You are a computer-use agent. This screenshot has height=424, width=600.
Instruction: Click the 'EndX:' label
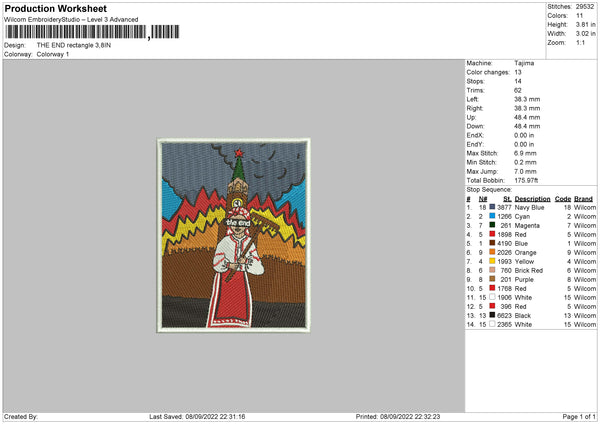tap(475, 135)
